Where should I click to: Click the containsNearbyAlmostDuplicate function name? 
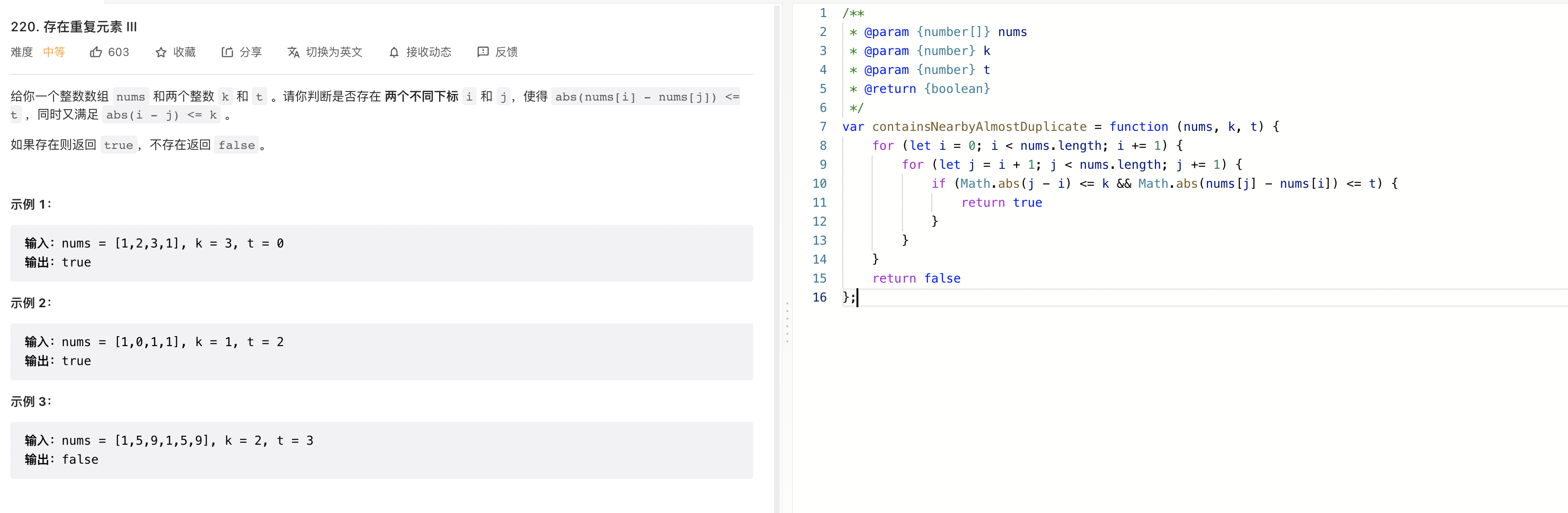[x=979, y=127]
